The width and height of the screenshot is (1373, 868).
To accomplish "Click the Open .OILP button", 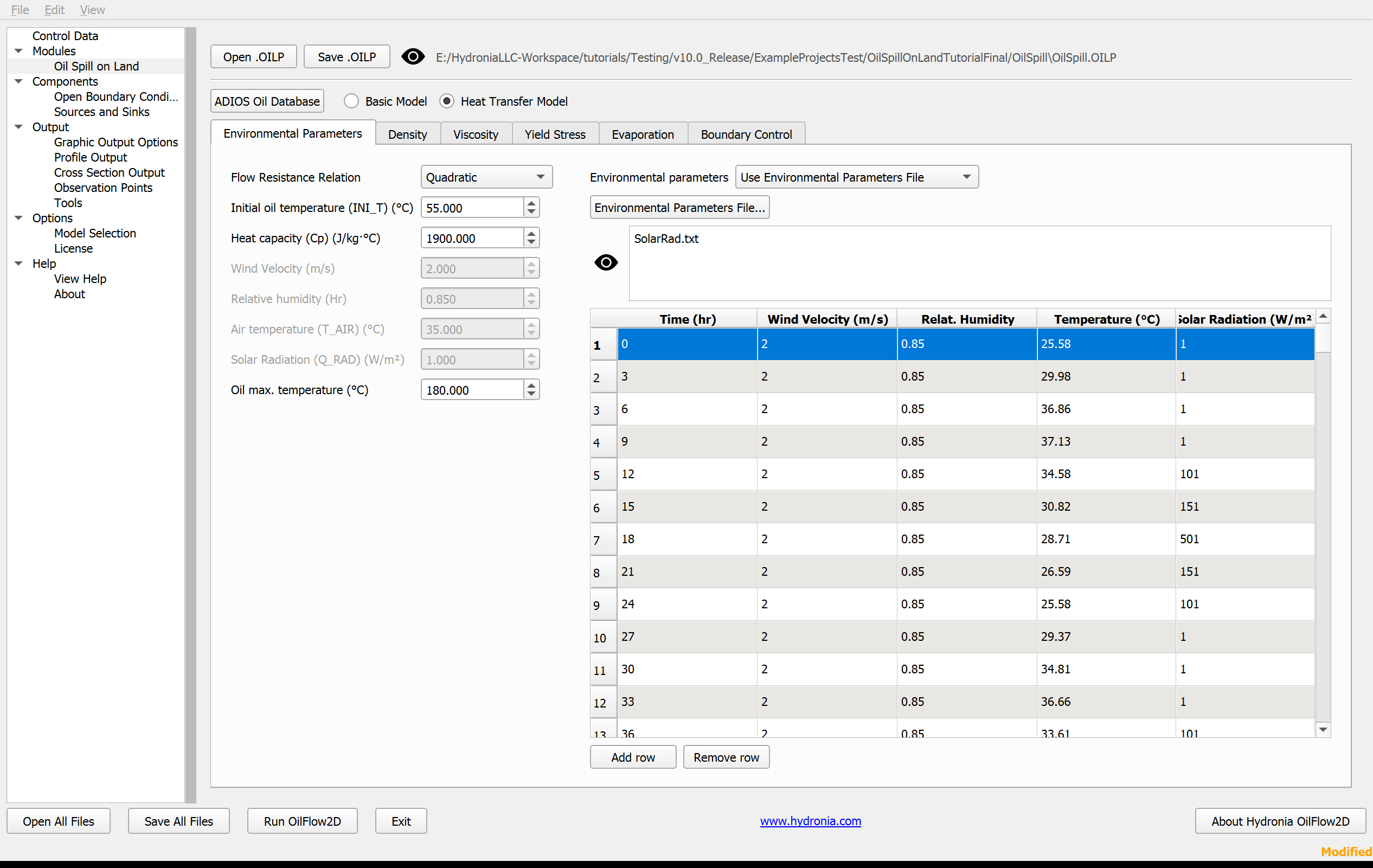I will click(x=254, y=57).
